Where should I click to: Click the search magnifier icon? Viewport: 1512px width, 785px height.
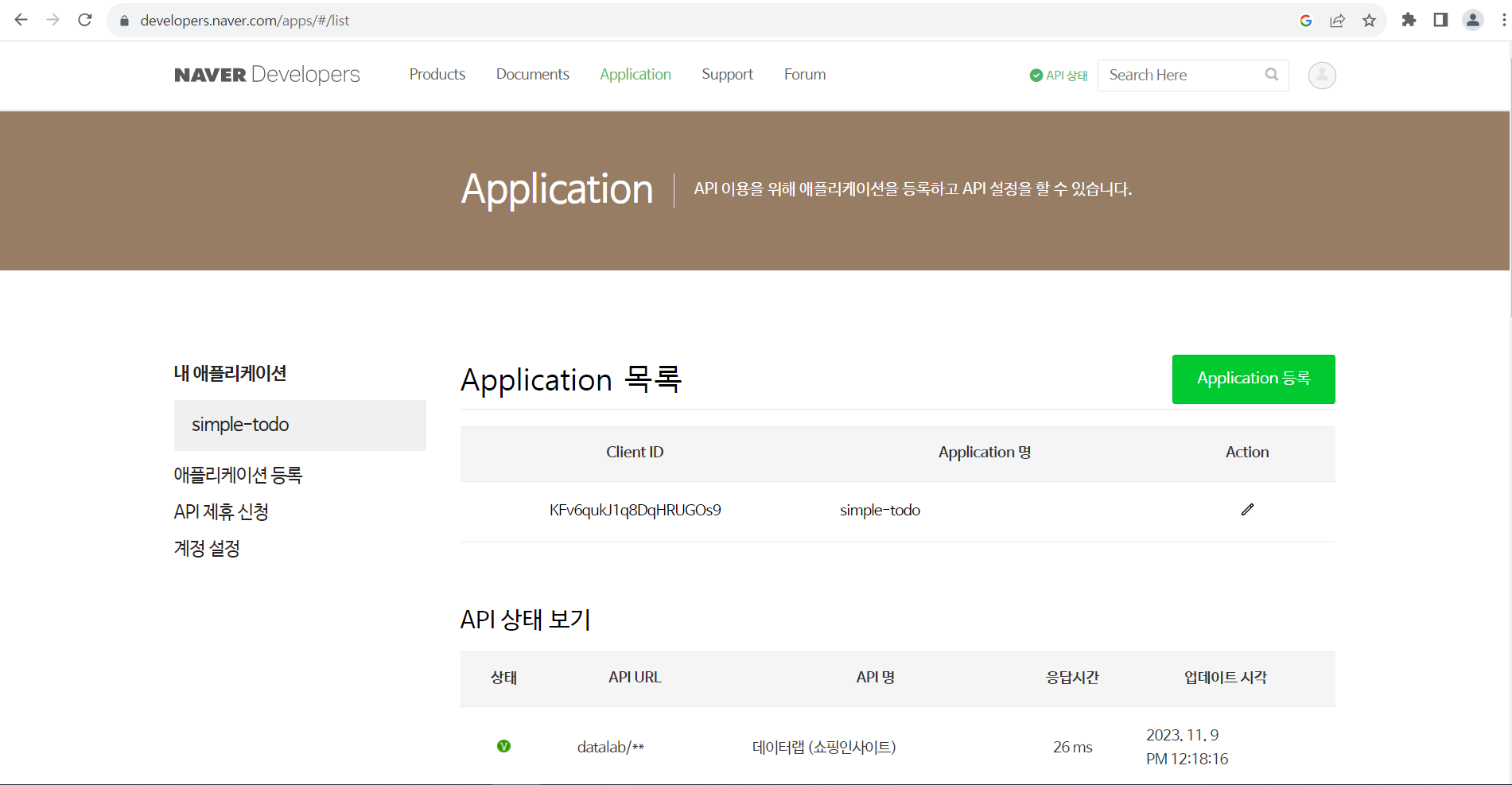coord(1272,75)
